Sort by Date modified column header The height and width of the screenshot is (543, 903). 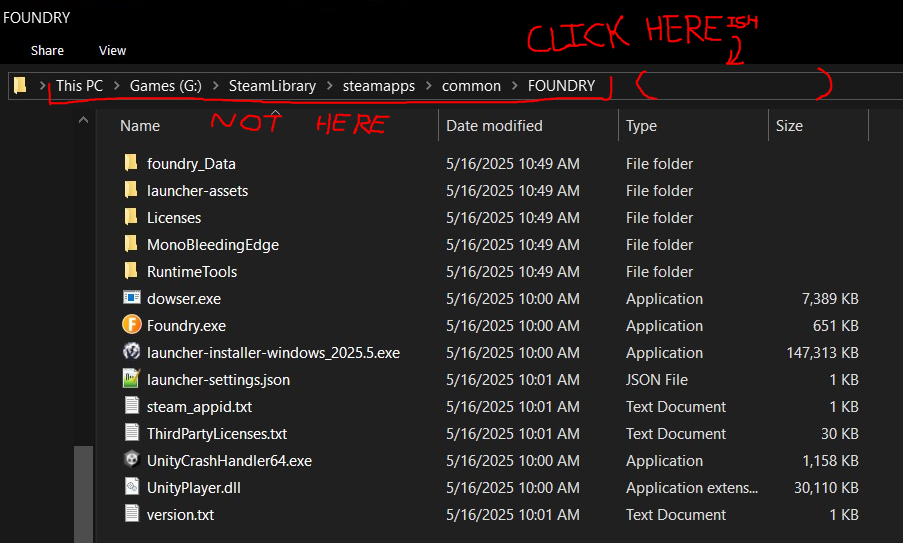point(494,126)
